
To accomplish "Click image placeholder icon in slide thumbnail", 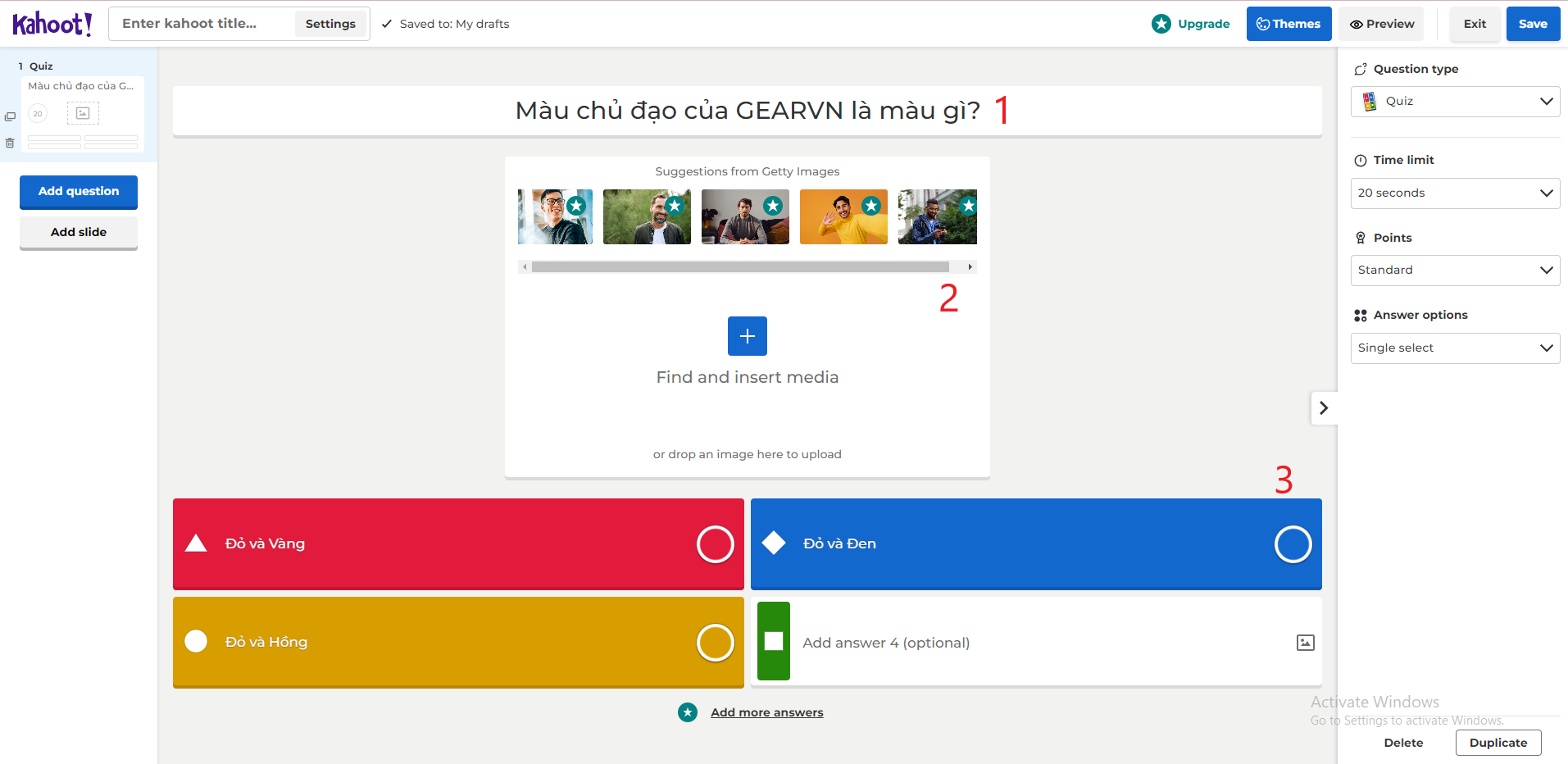I will 83,113.
